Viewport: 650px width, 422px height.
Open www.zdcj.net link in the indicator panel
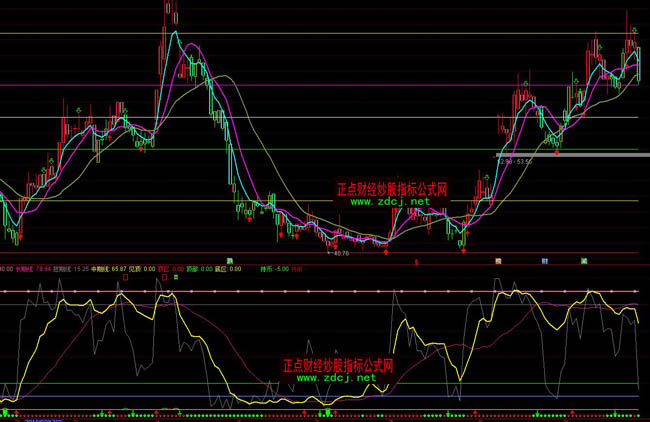pos(337,378)
